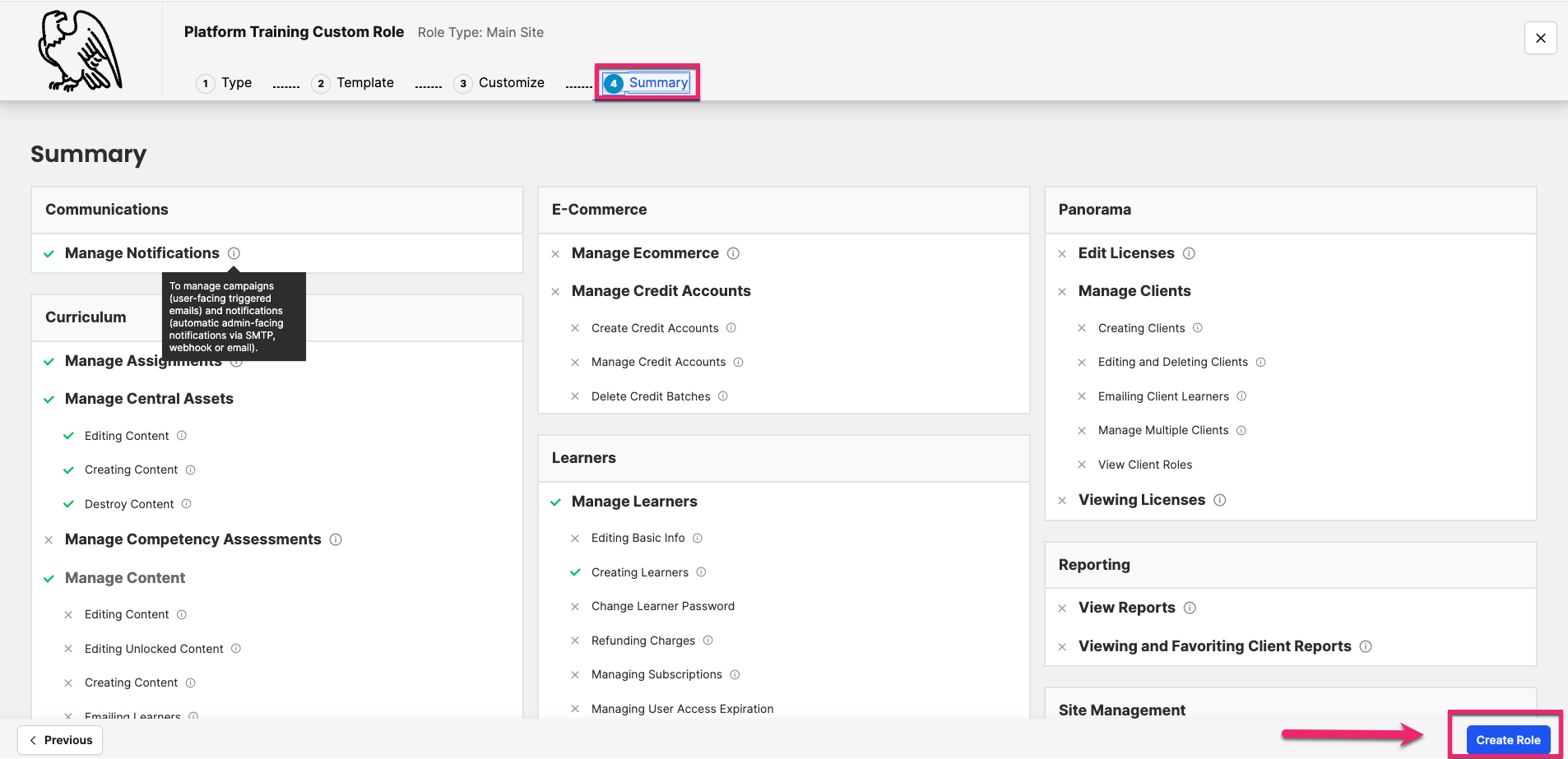Click Managing User Access Expiration text
1568x759 pixels.
[682, 709]
